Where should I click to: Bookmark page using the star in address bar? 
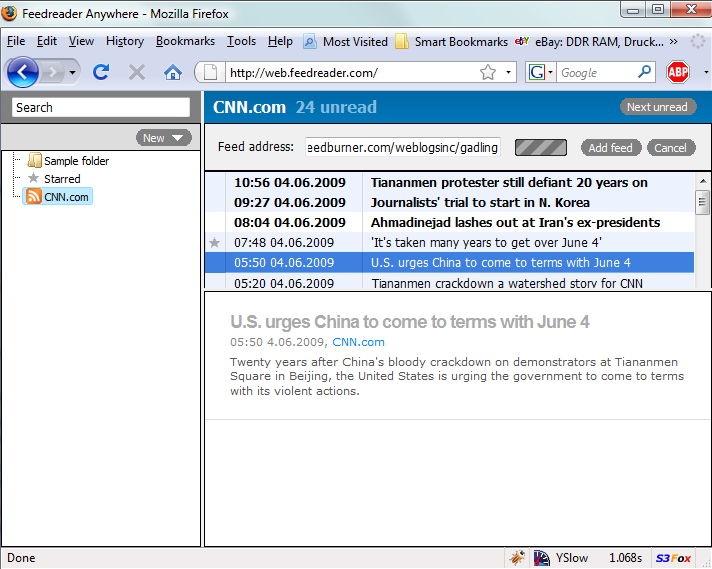(488, 72)
